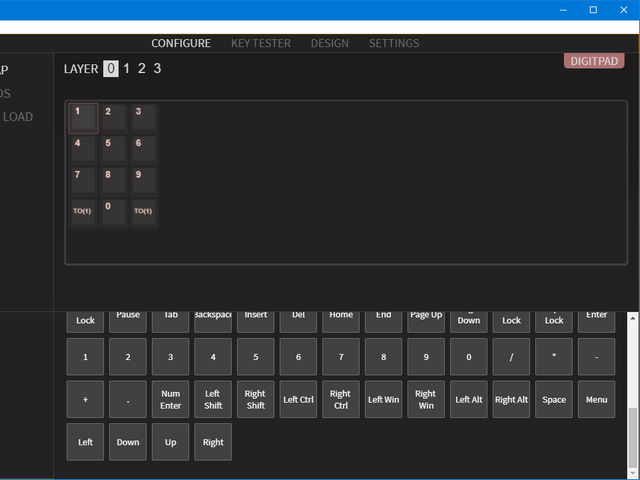This screenshot has width=640, height=480.
Task: Select layer 1 in the layer selector
Action: (126, 68)
